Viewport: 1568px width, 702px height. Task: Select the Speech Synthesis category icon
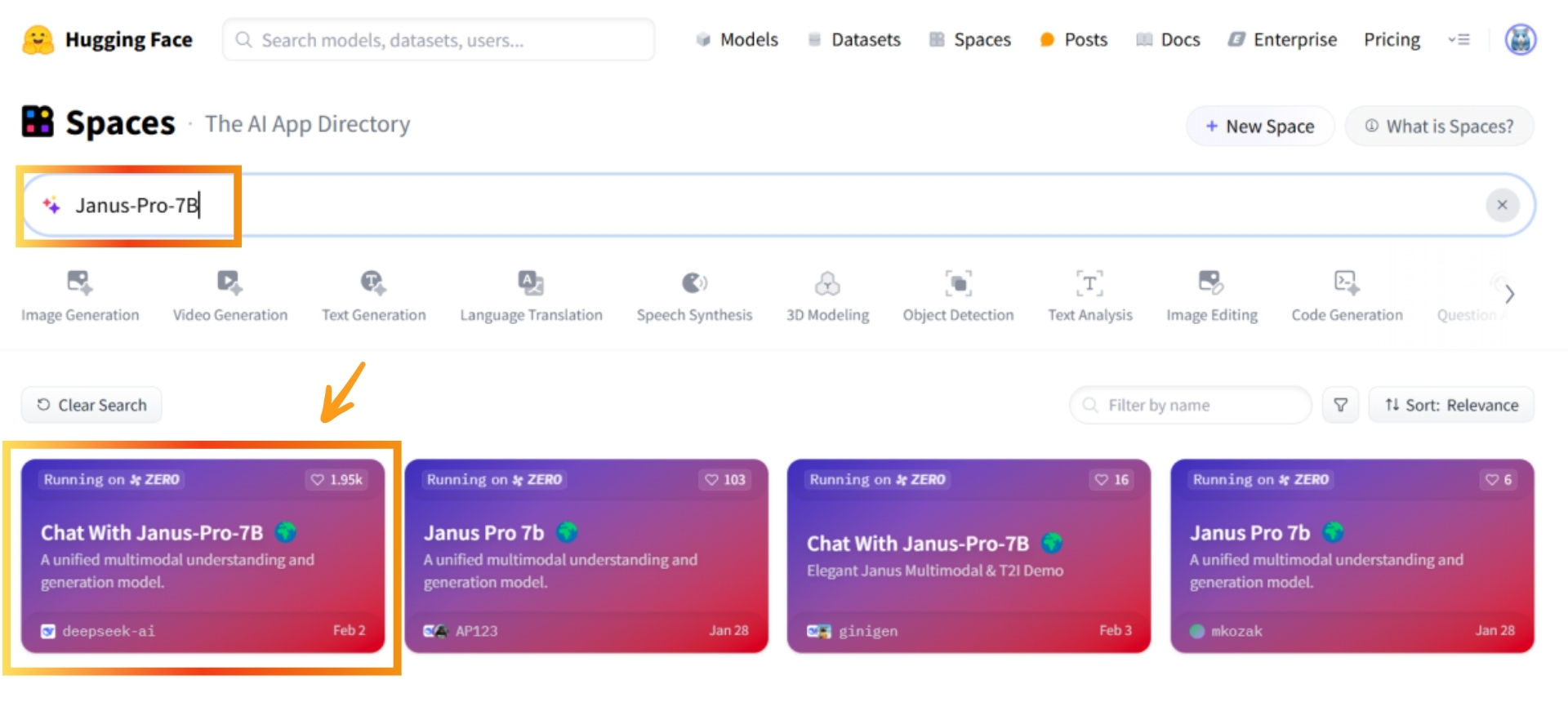694,282
